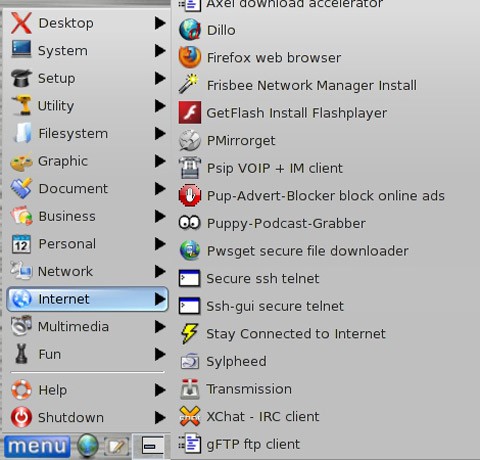Expand the Shutdown submenu arrow
The height and width of the screenshot is (460, 480).
[x=160, y=417]
